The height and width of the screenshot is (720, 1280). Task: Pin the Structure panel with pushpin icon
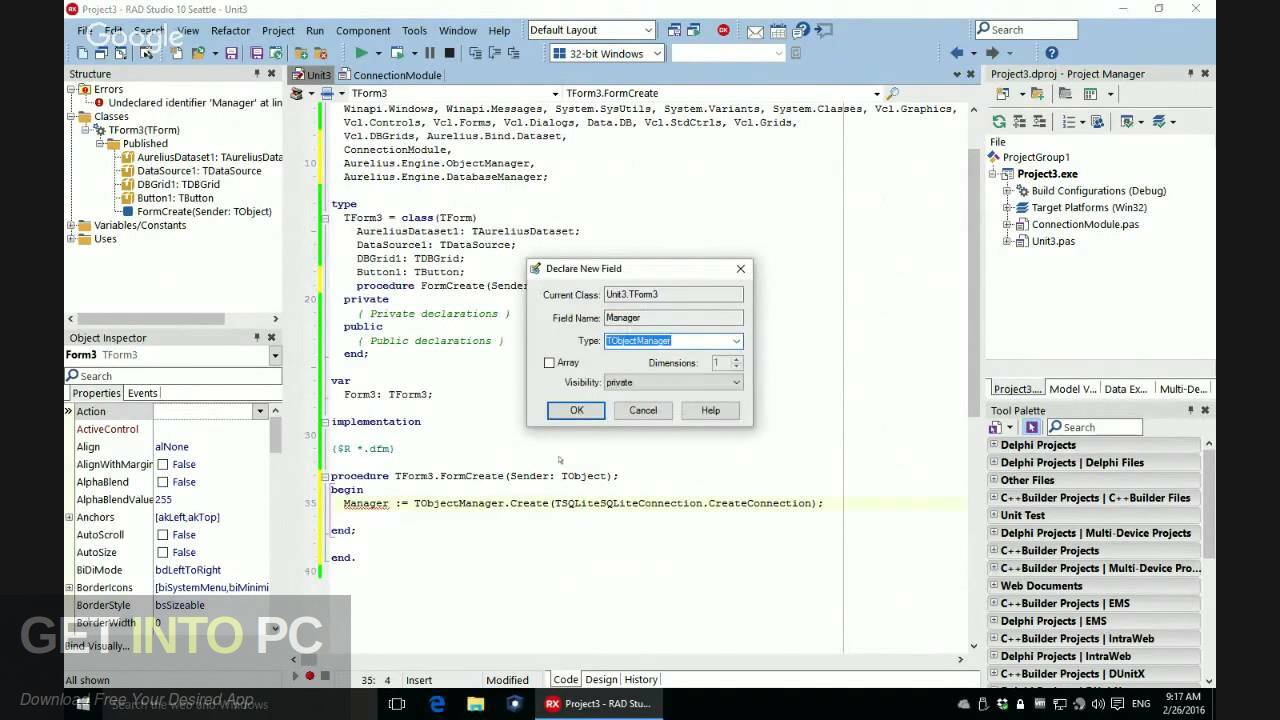[x=257, y=73]
